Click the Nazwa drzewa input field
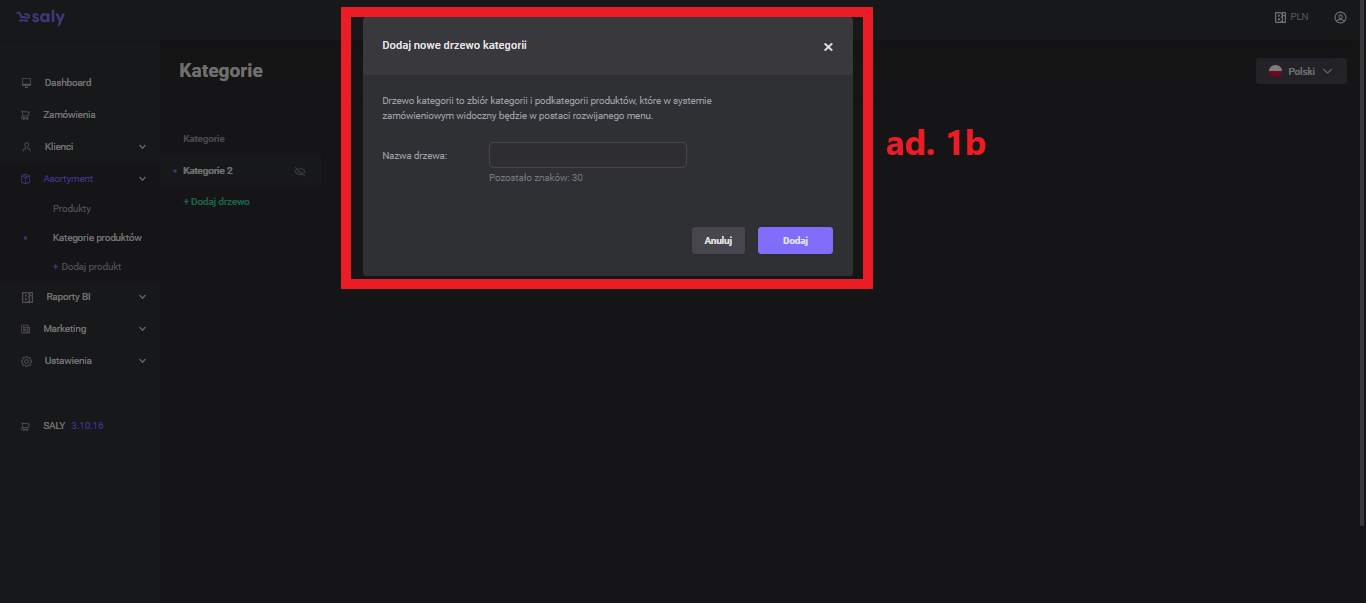Screen dimensions: 1366x603 click(x=588, y=155)
